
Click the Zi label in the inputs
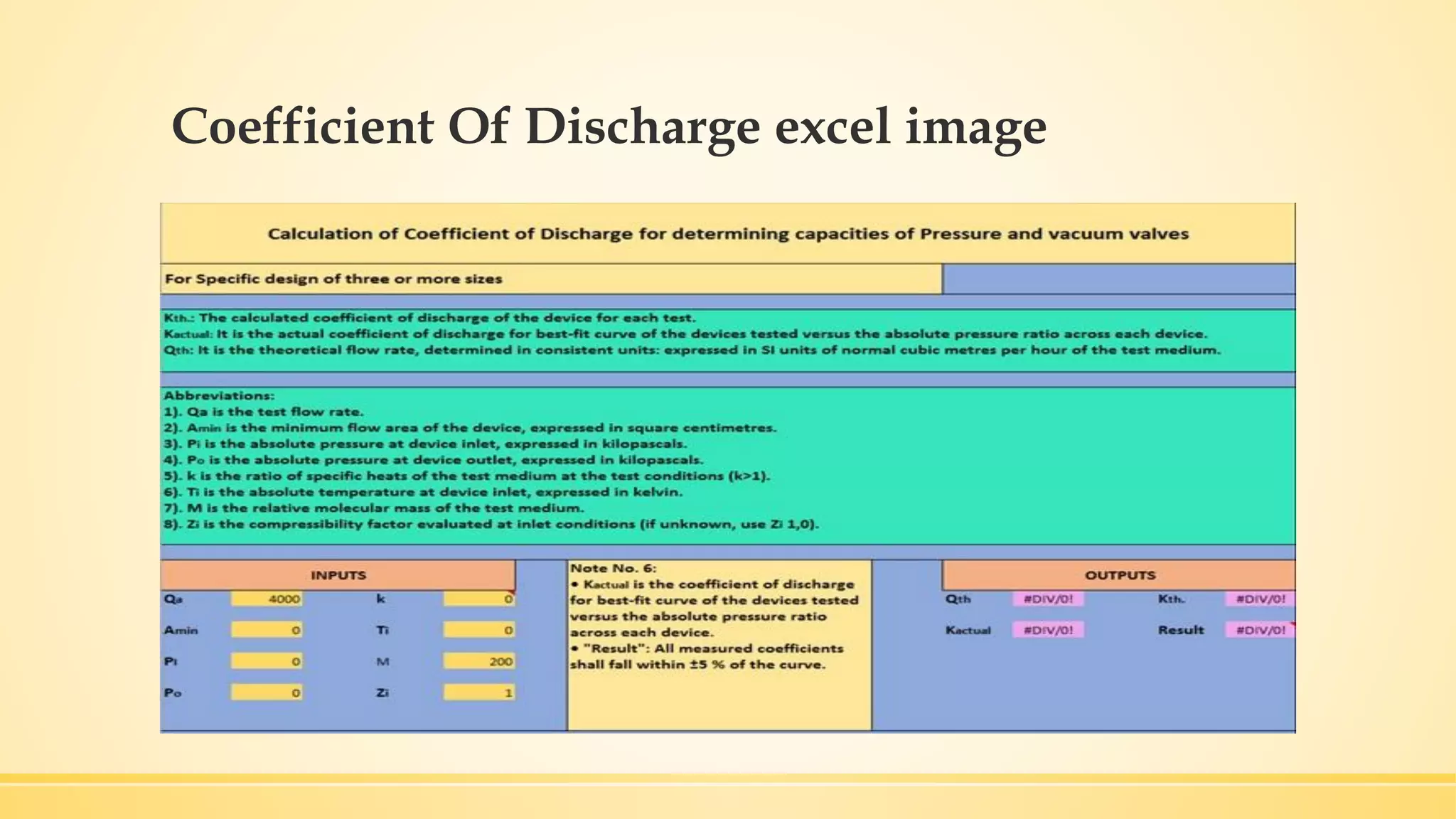(x=382, y=692)
